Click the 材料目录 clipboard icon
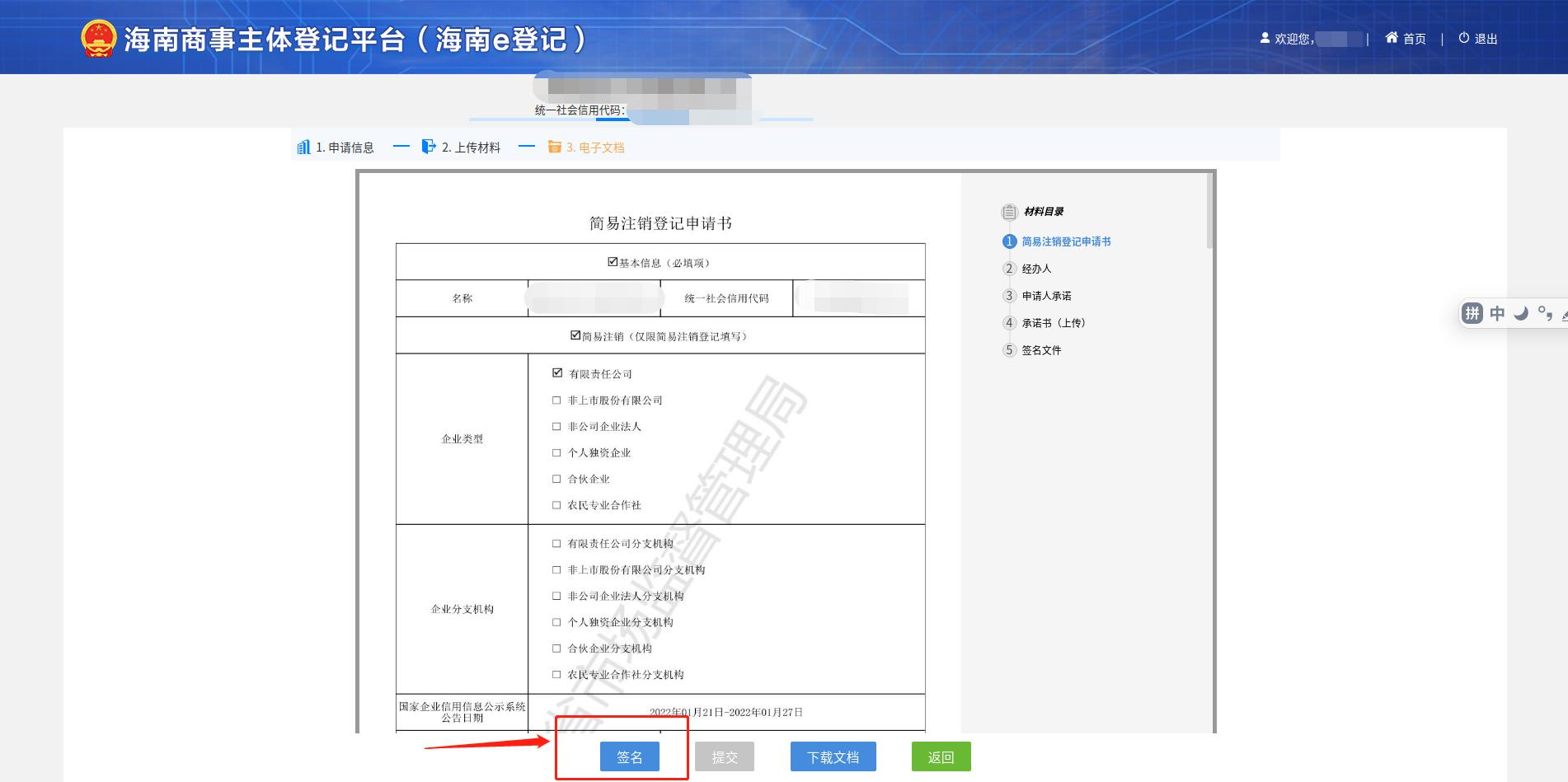 click(1009, 213)
